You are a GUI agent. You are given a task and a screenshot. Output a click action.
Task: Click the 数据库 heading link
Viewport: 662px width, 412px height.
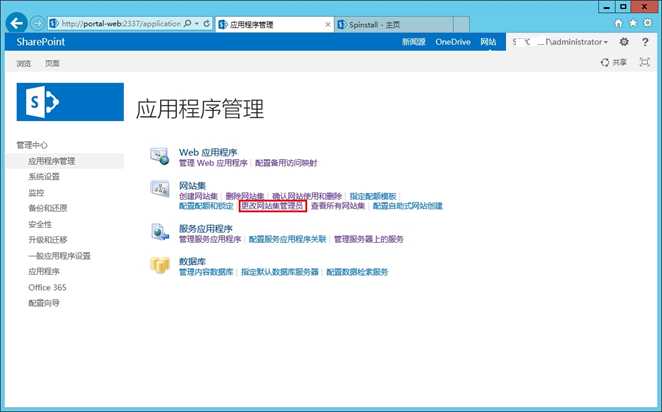click(192, 261)
